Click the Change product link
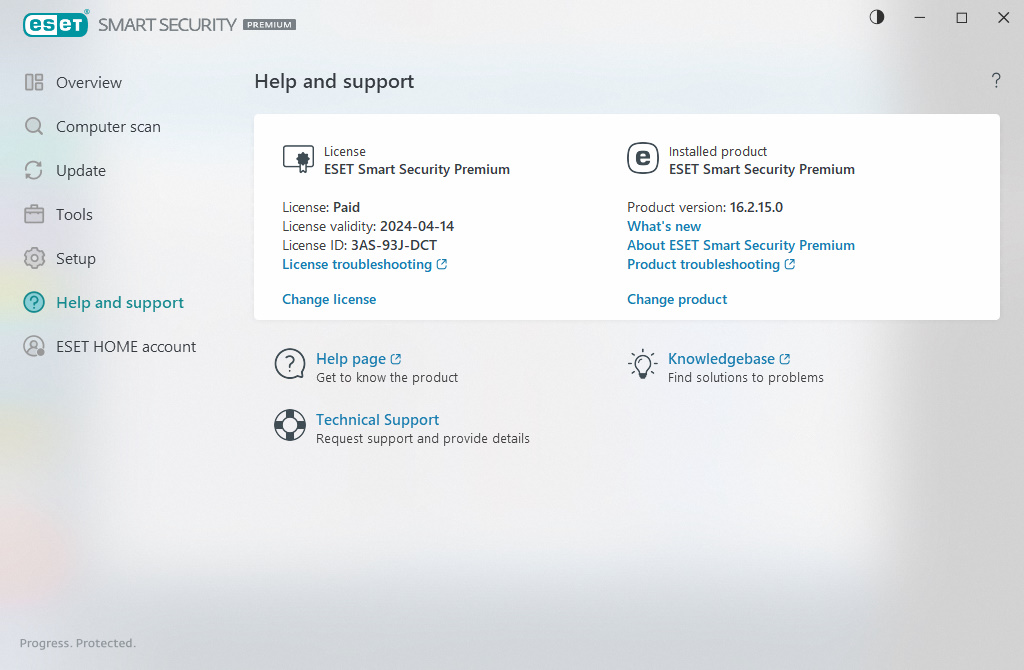The width and height of the screenshot is (1024, 670). (x=677, y=299)
